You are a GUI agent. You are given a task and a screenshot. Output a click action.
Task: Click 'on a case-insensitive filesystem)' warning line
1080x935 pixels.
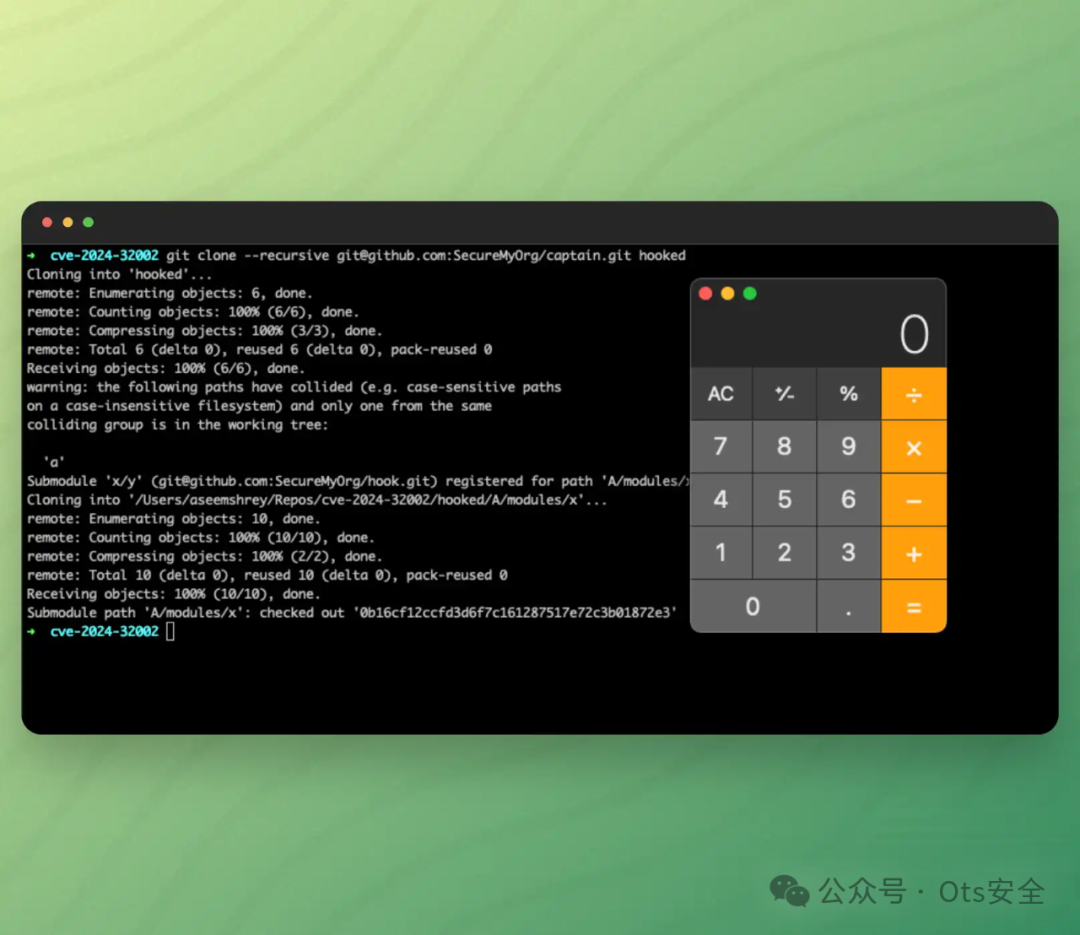pos(259,406)
